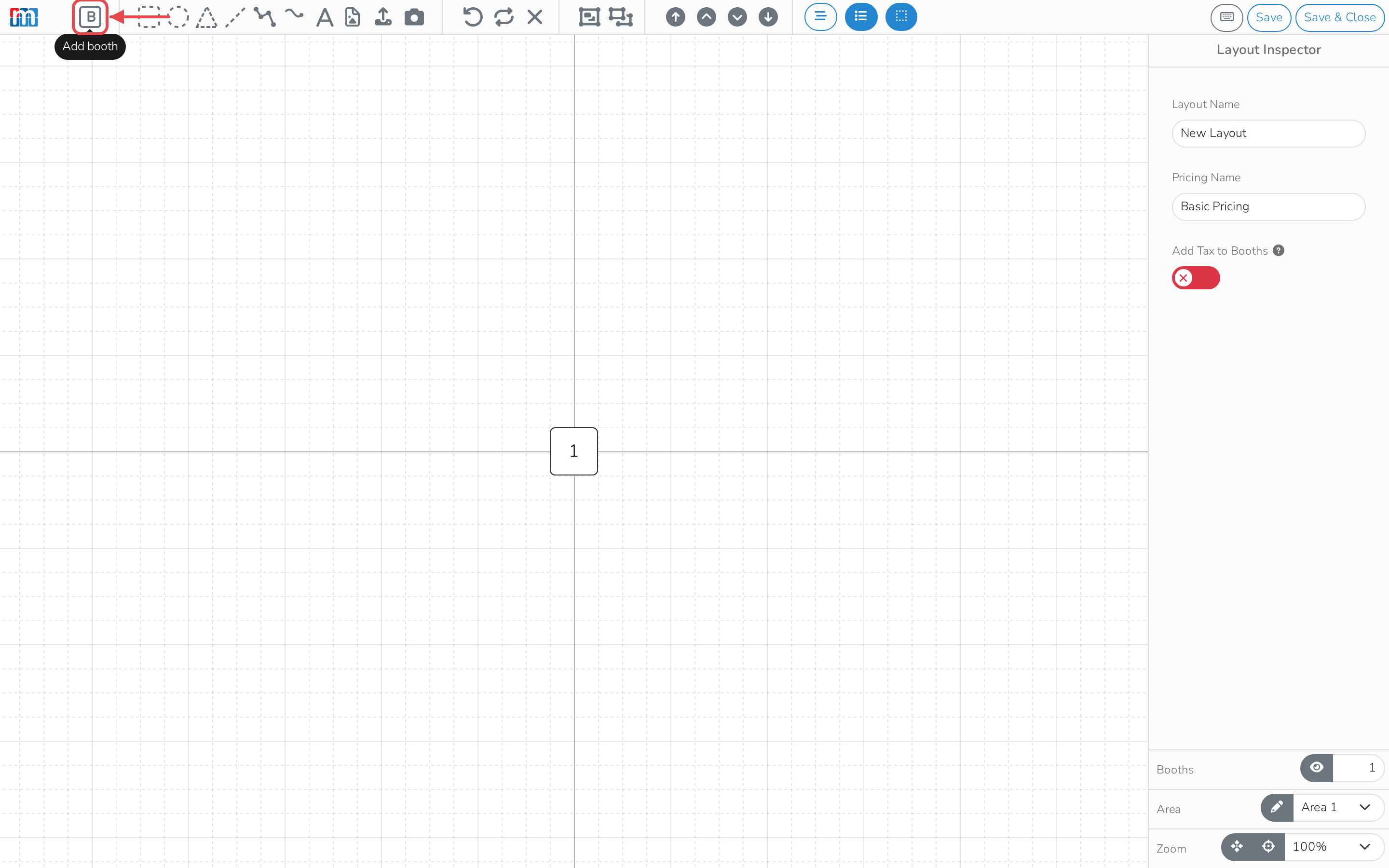
Task: Click the ungroup objects icon
Action: click(620, 17)
